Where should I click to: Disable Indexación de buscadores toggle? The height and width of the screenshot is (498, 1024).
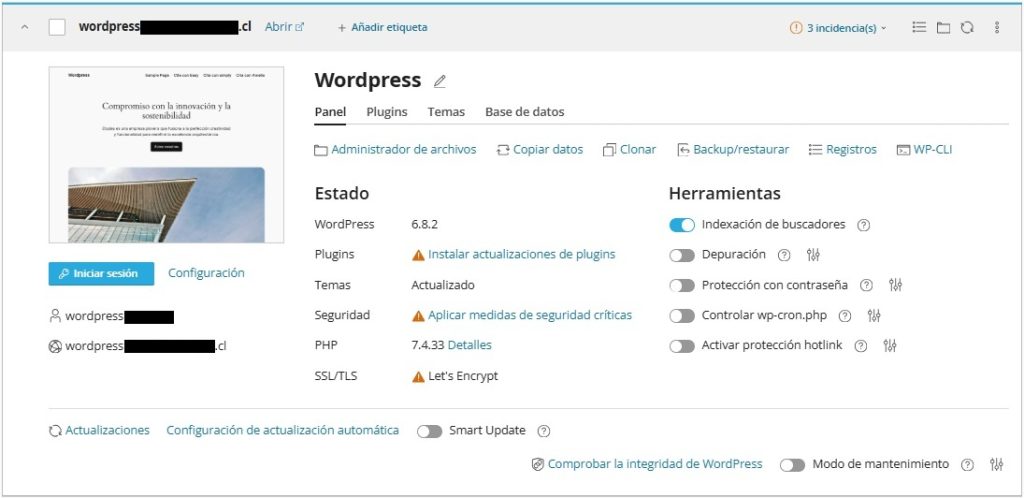(682, 225)
